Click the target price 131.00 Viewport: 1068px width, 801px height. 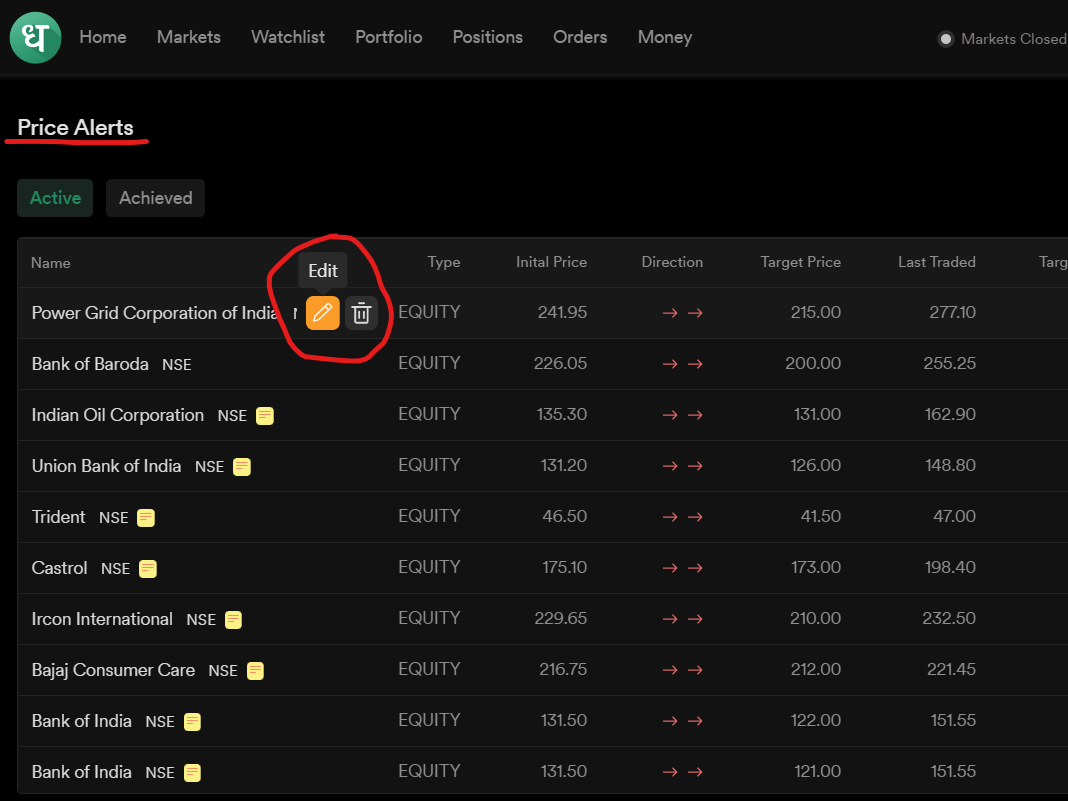coord(817,414)
